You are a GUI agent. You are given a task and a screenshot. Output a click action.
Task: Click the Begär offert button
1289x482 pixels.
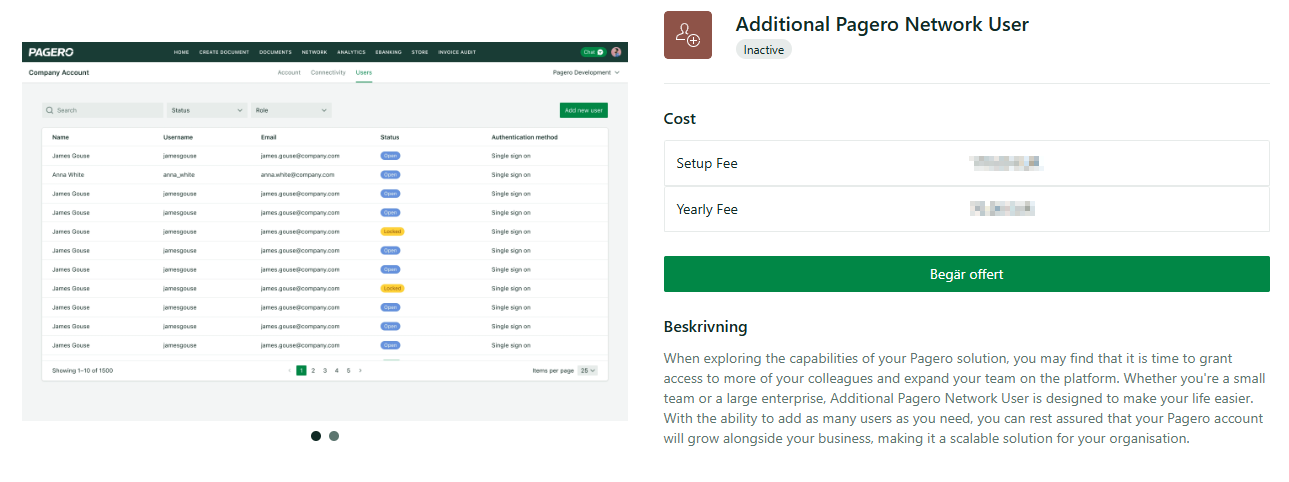pos(967,274)
